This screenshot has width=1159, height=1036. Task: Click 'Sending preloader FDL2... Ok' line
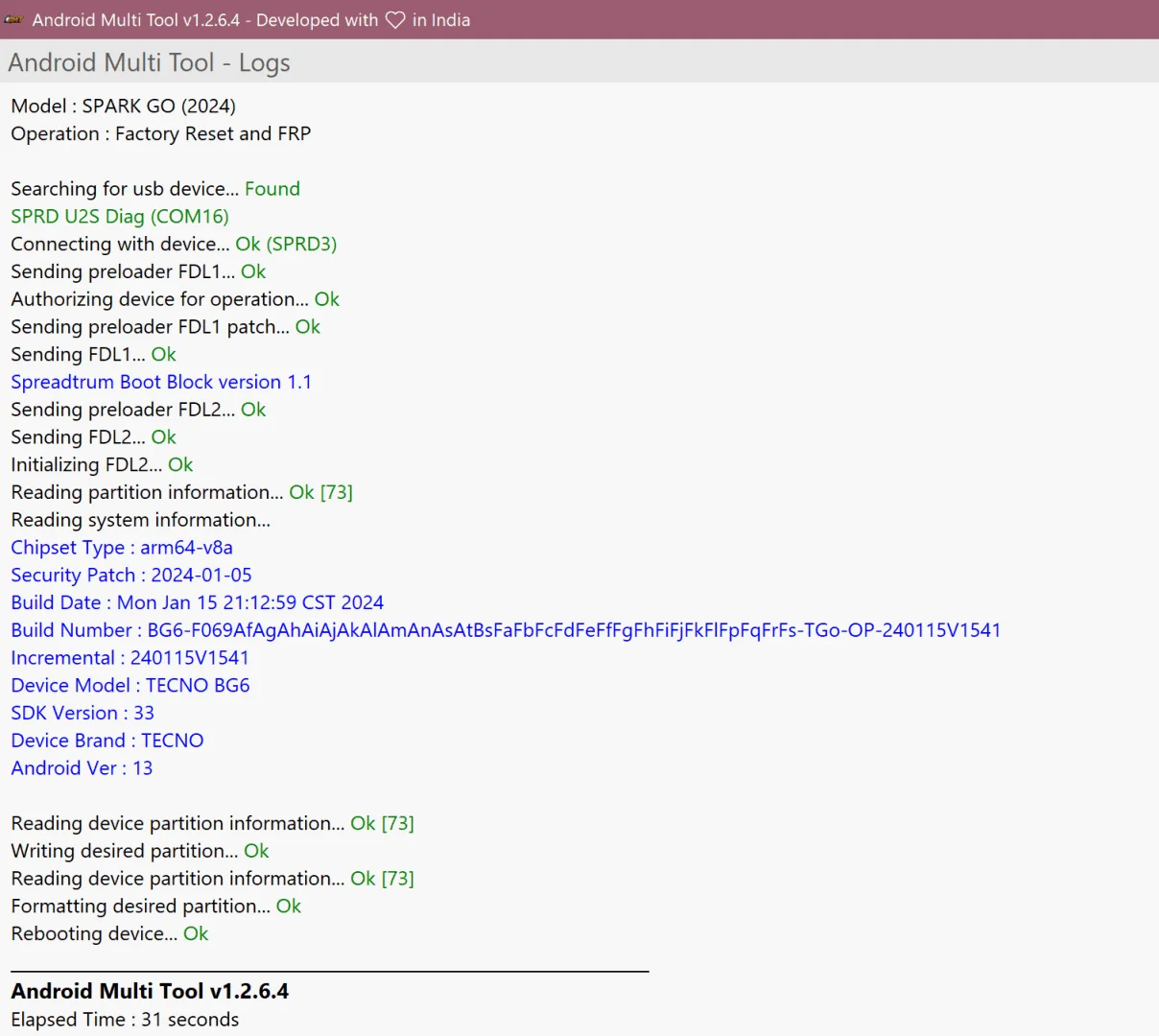point(138,410)
